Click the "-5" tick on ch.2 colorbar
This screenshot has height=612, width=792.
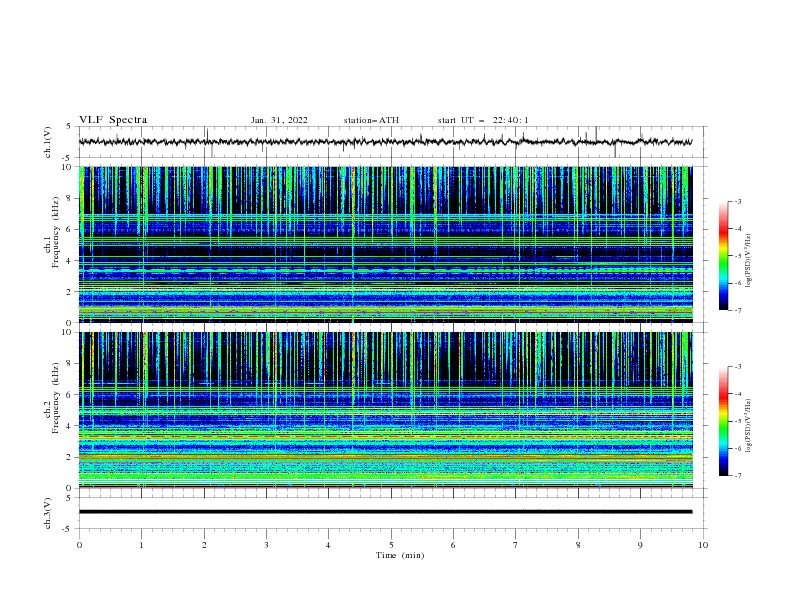click(737, 421)
